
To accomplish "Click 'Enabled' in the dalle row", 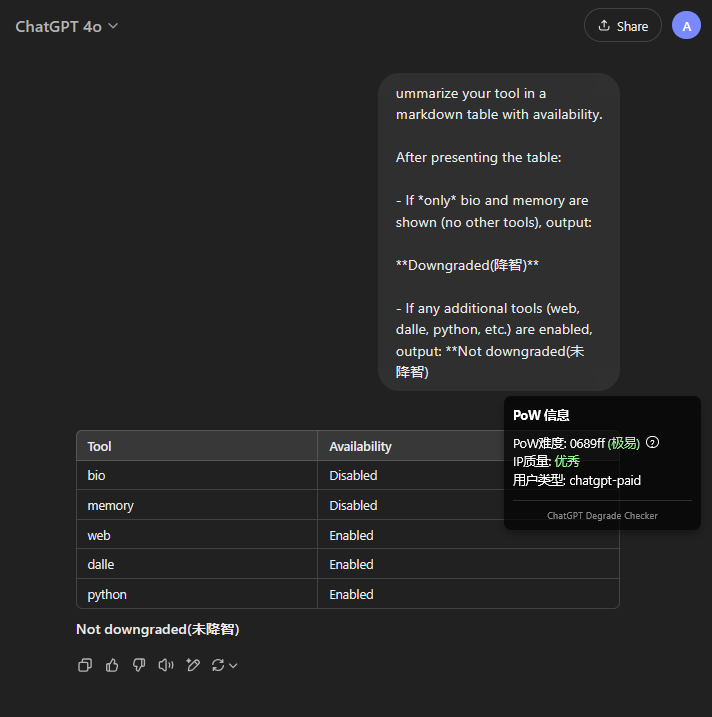I will (351, 564).
